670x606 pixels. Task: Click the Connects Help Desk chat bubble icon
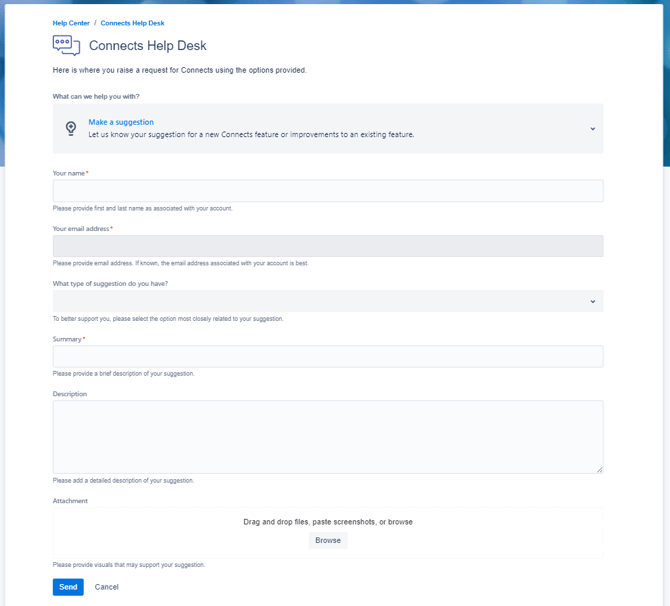(66, 46)
